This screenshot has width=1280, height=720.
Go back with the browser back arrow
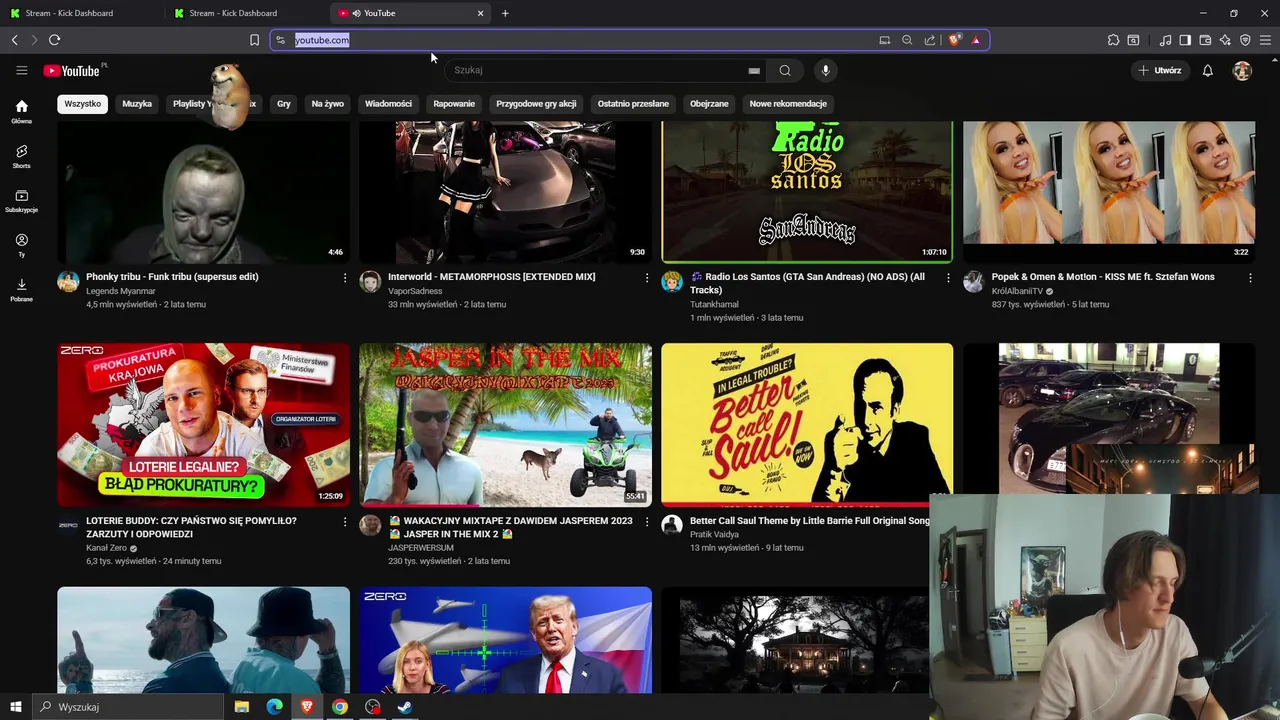14,40
